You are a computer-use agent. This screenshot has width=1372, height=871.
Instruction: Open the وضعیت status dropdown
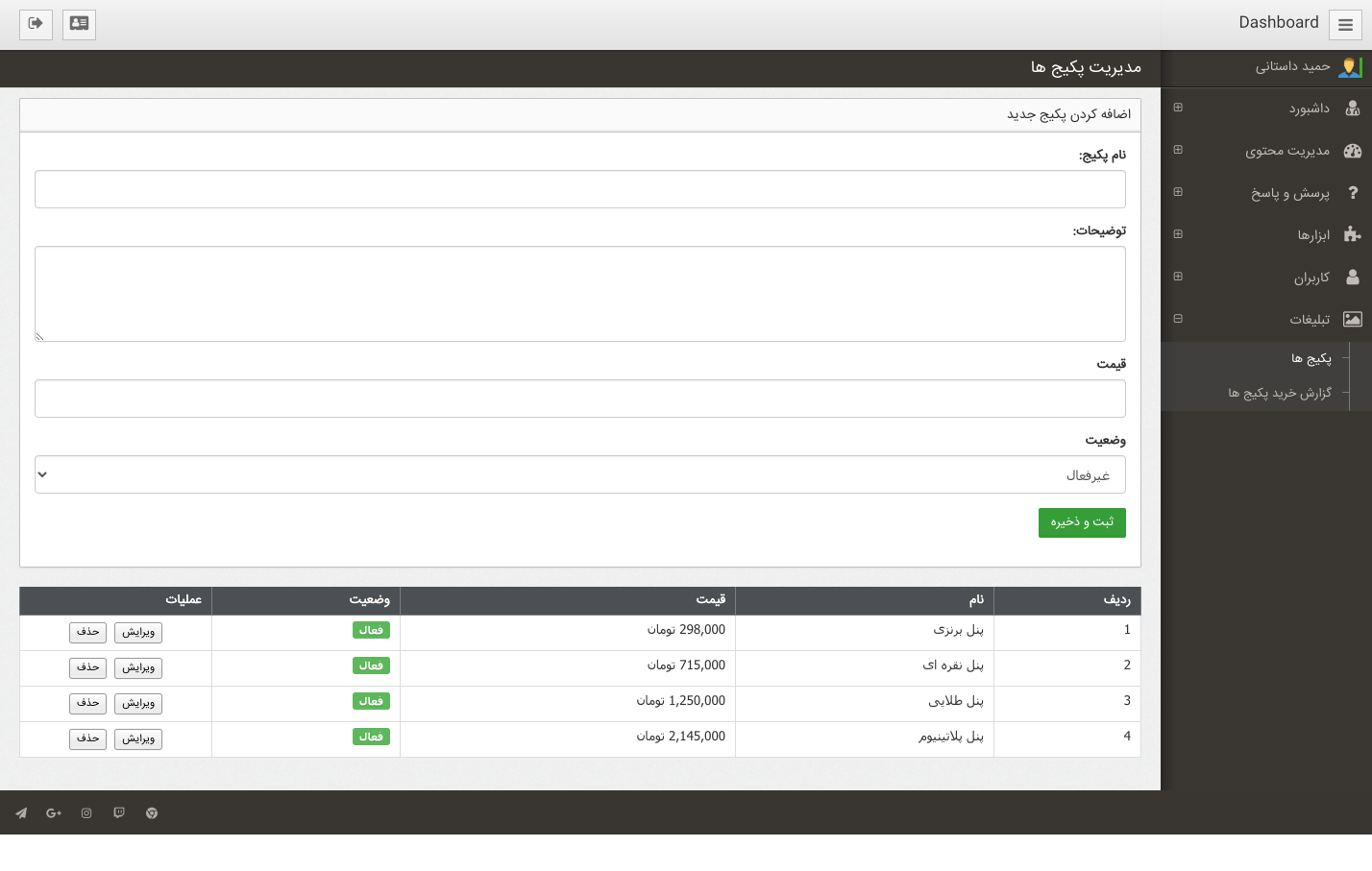pos(579,474)
